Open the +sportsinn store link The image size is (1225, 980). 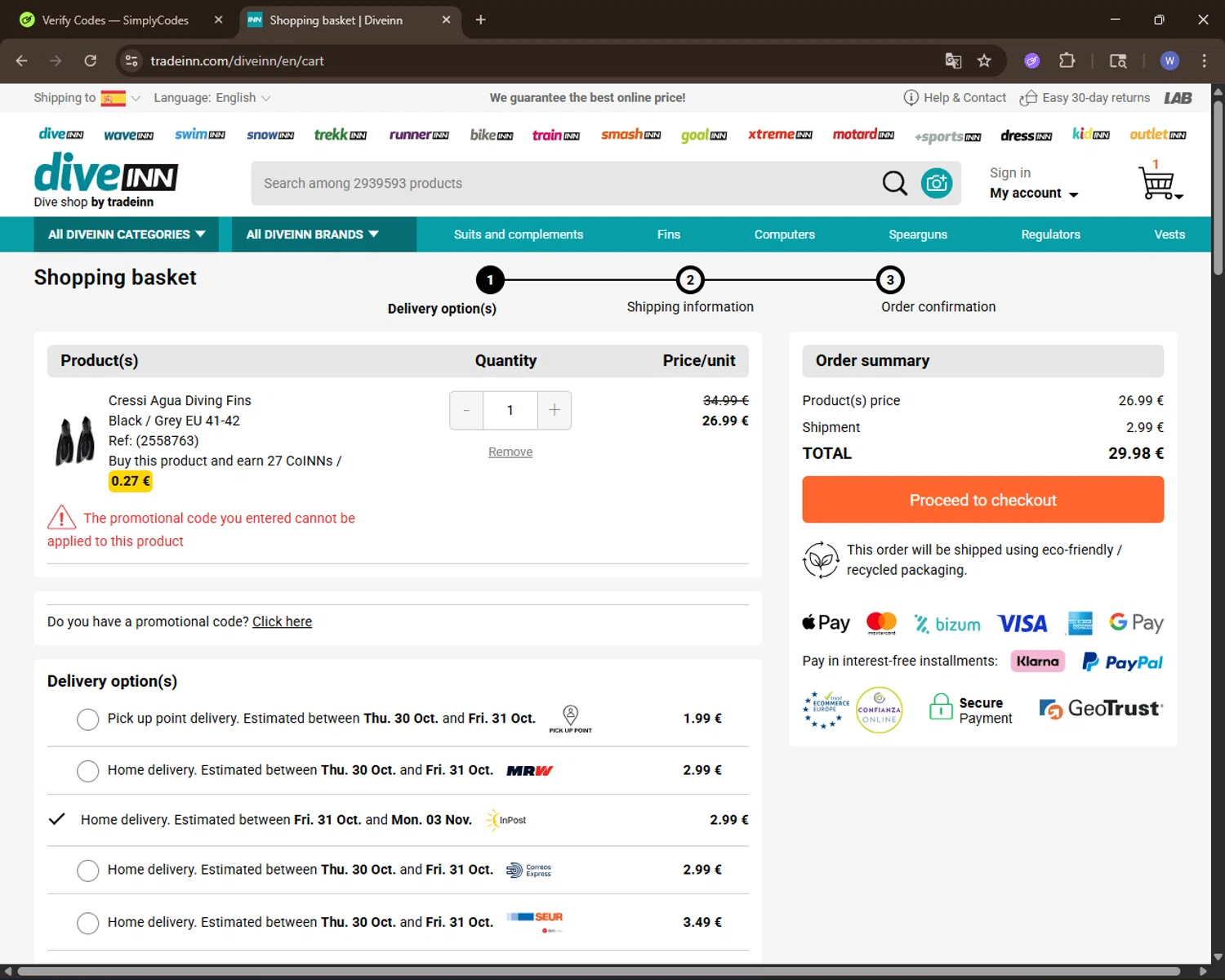947,136
